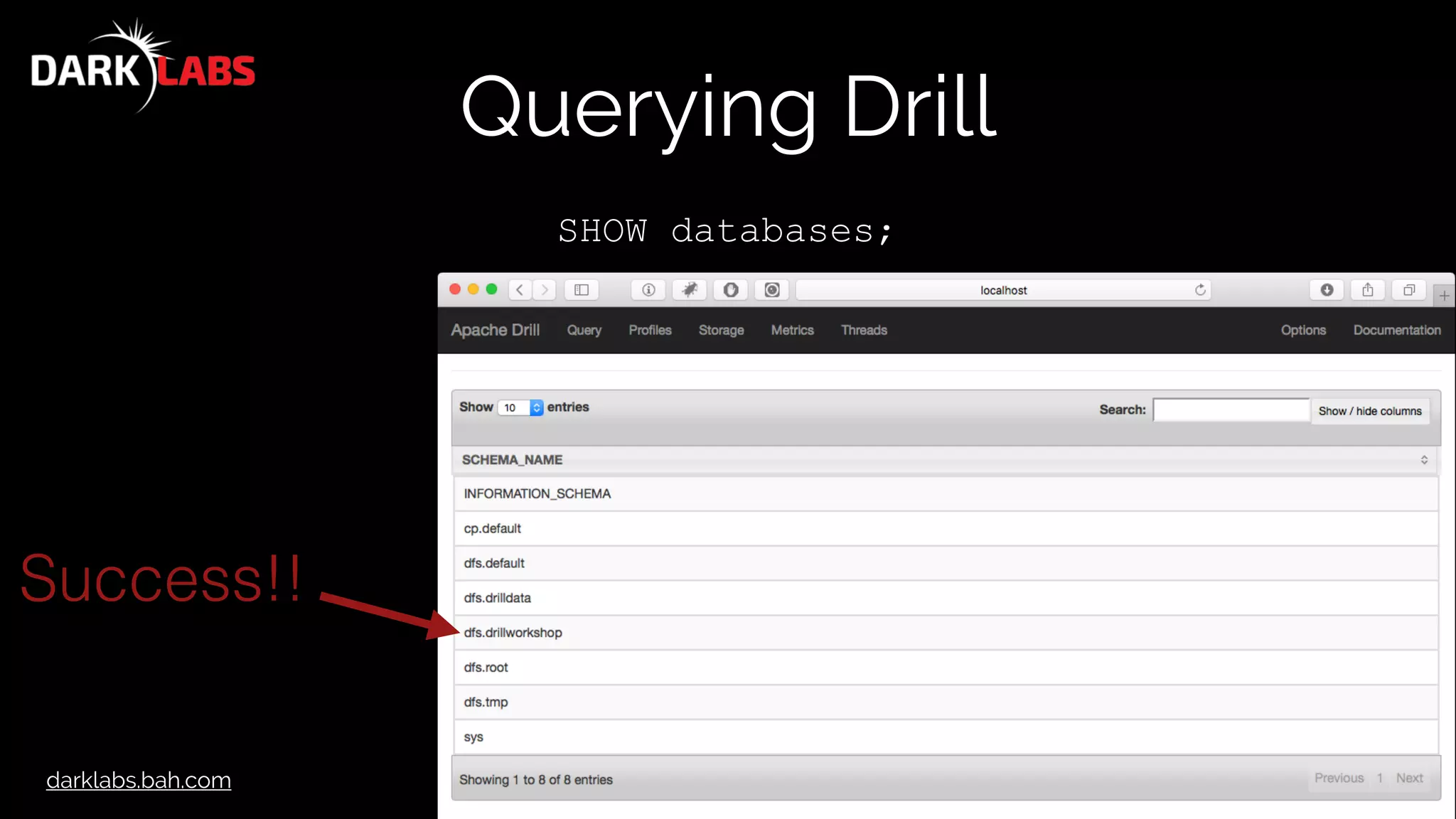Go forward with Safari's forward arrow
The height and width of the screenshot is (819, 1456).
tap(545, 290)
